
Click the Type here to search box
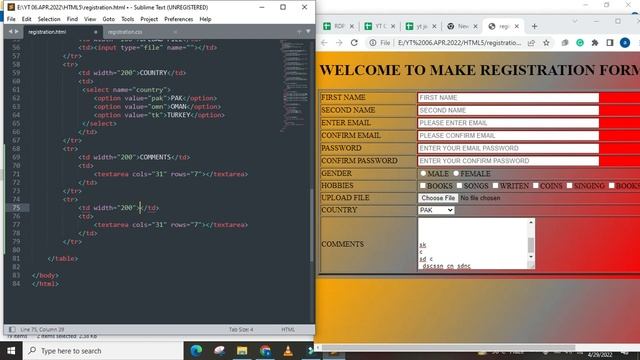coord(103,351)
